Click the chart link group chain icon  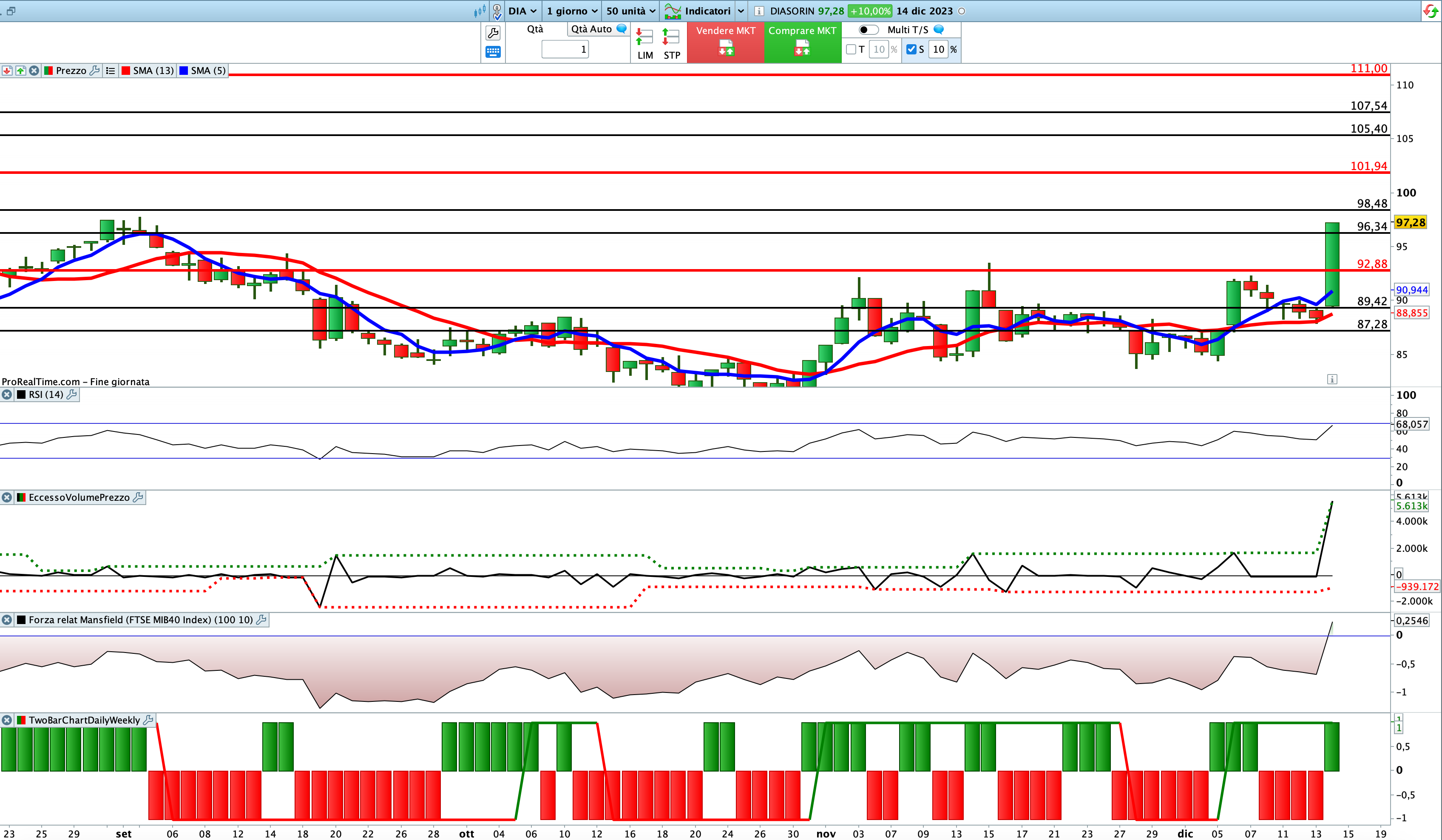point(497,11)
